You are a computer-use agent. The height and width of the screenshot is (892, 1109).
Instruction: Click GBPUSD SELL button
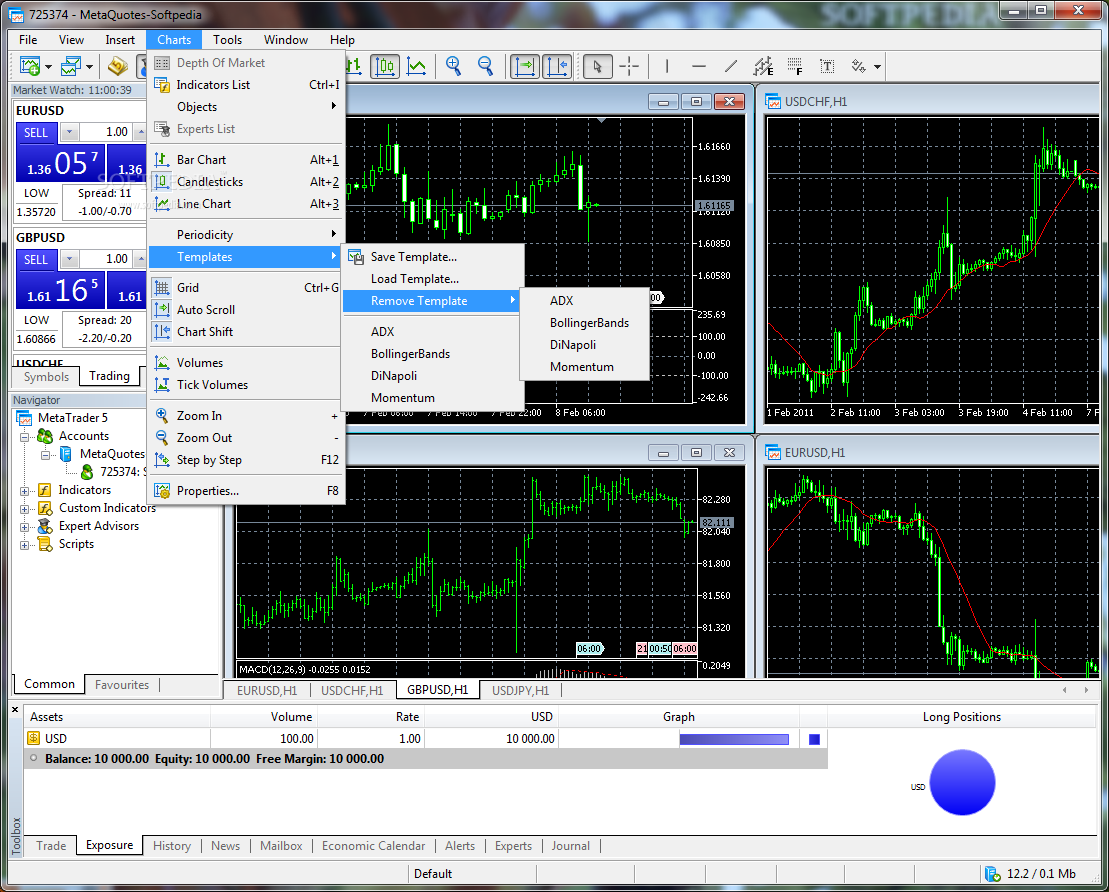[x=36, y=260]
